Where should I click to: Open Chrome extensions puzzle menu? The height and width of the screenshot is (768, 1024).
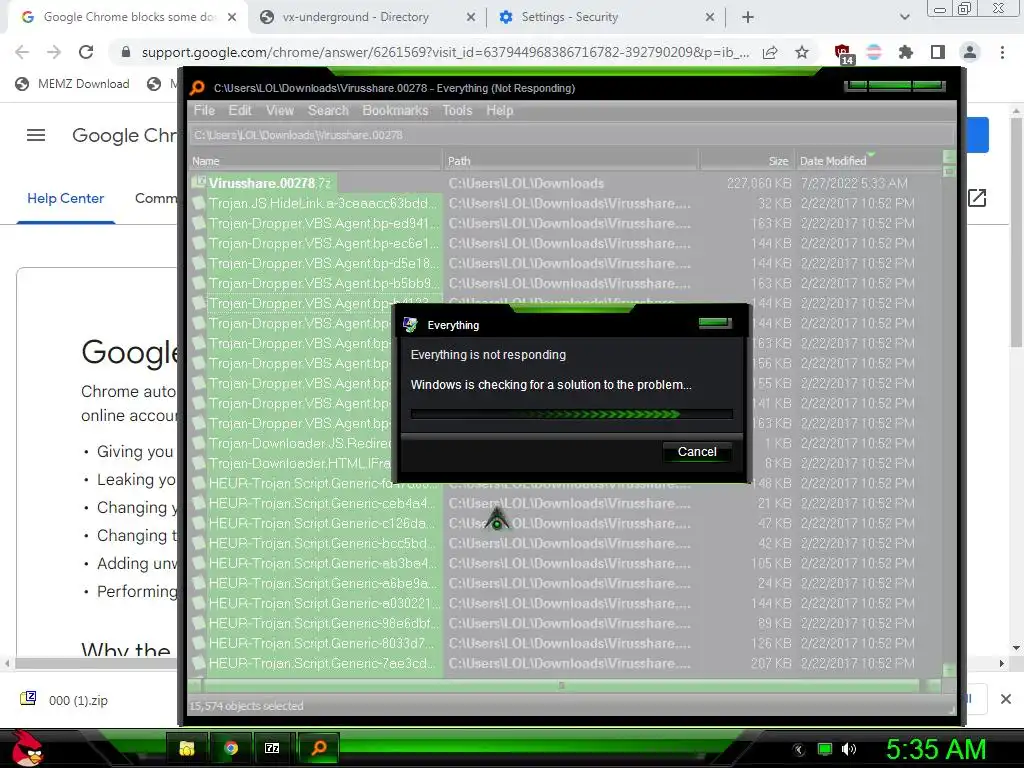click(905, 52)
